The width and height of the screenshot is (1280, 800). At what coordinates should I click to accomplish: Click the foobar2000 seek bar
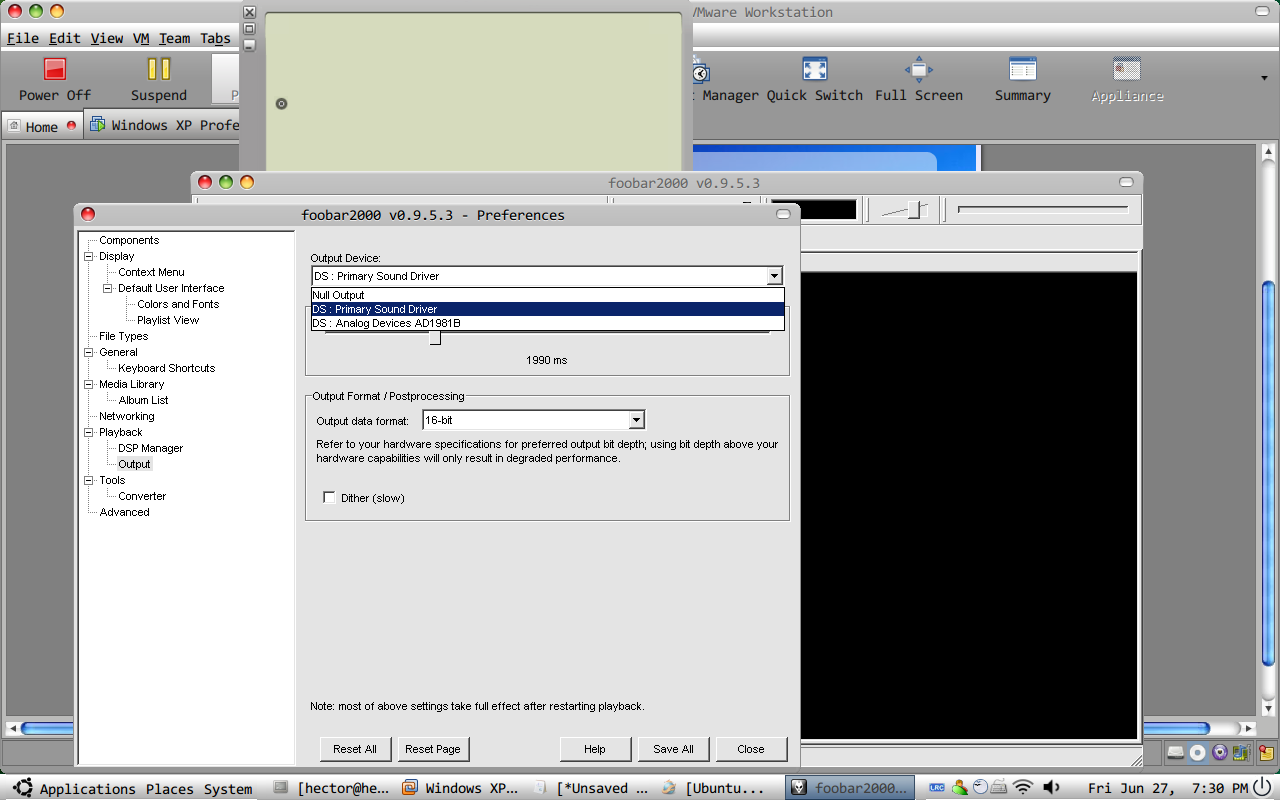pyautogui.click(x=1043, y=209)
